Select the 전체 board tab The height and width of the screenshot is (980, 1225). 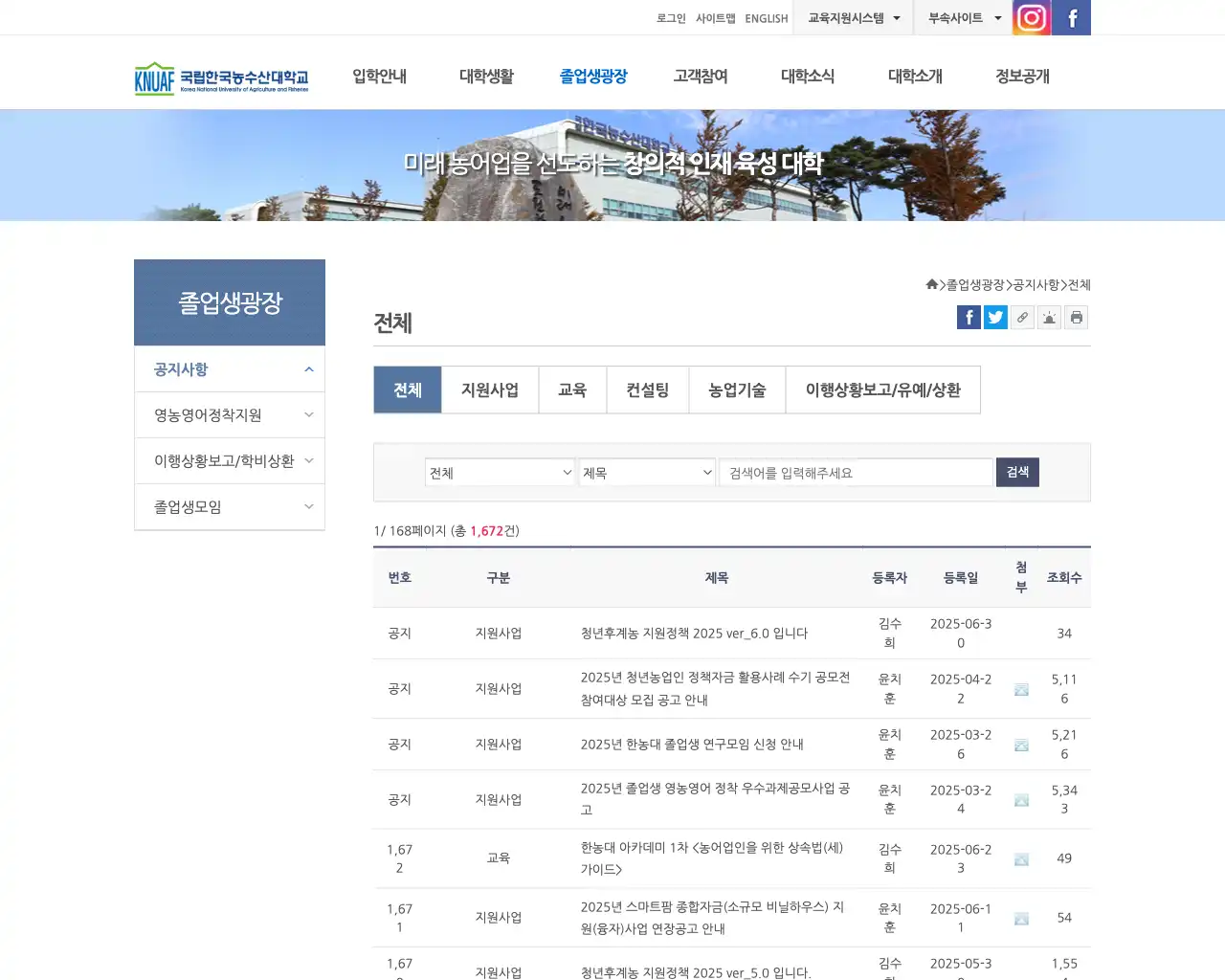408,390
